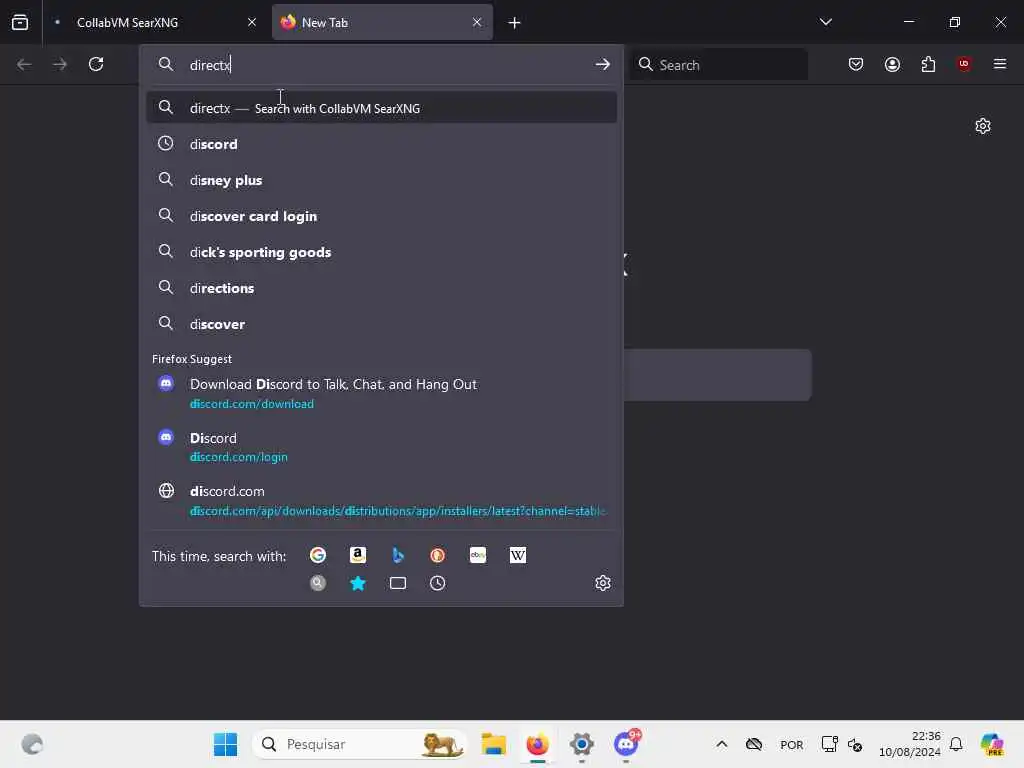Open a new tab with plus button
The width and height of the screenshot is (1024, 768).
coord(515,23)
